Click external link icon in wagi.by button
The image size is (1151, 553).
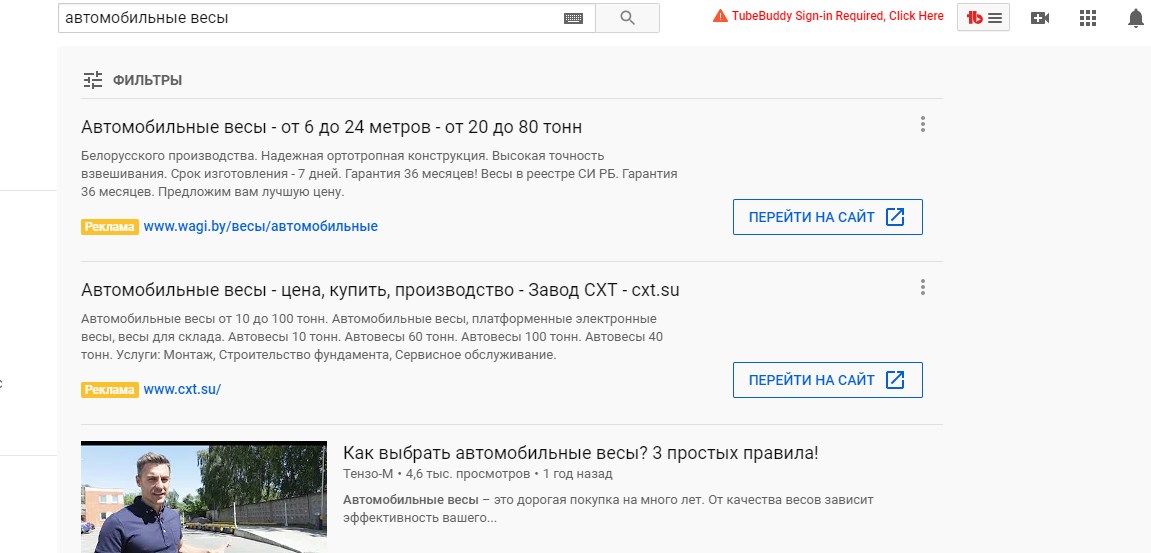click(895, 217)
